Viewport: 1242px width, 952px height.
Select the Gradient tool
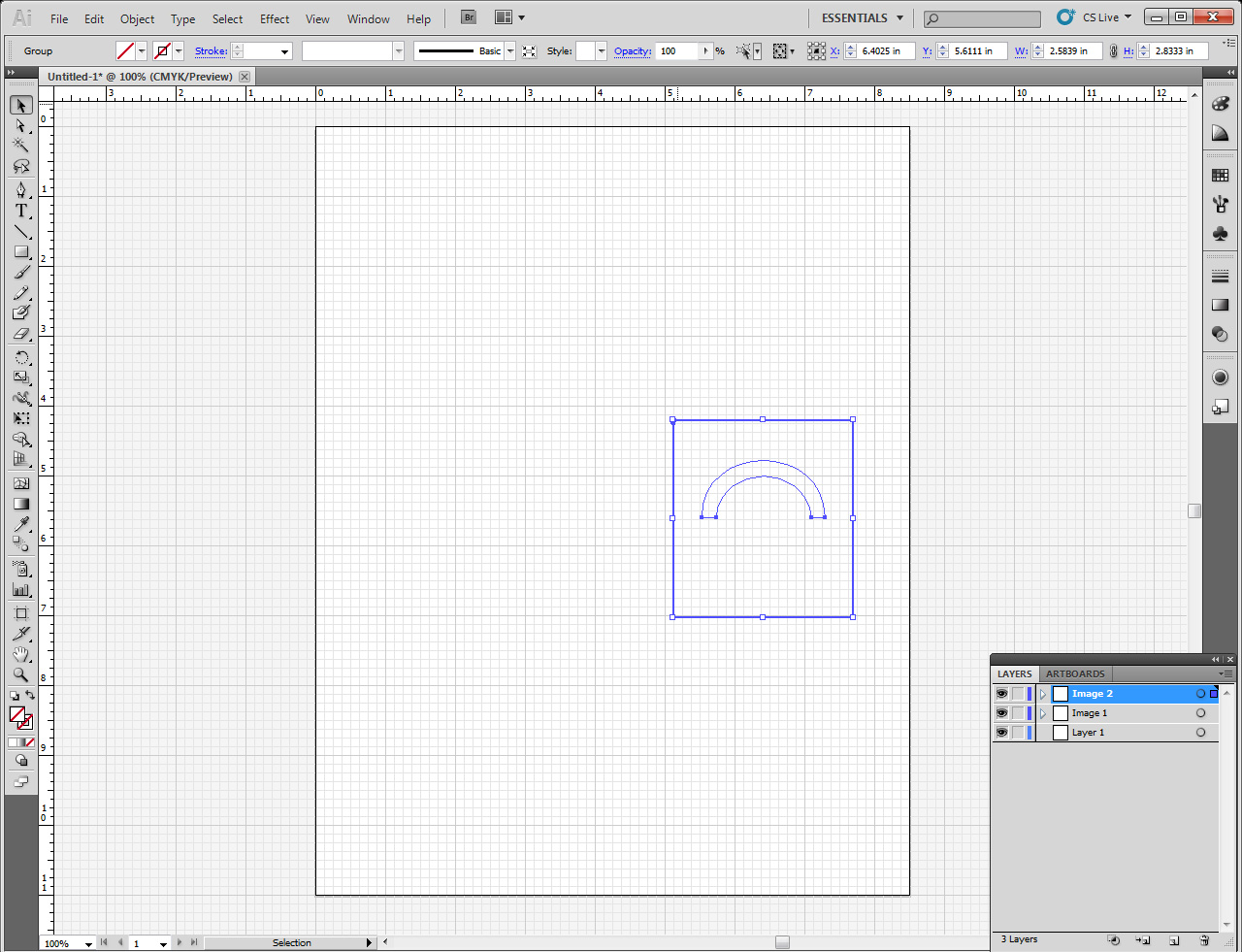21,504
